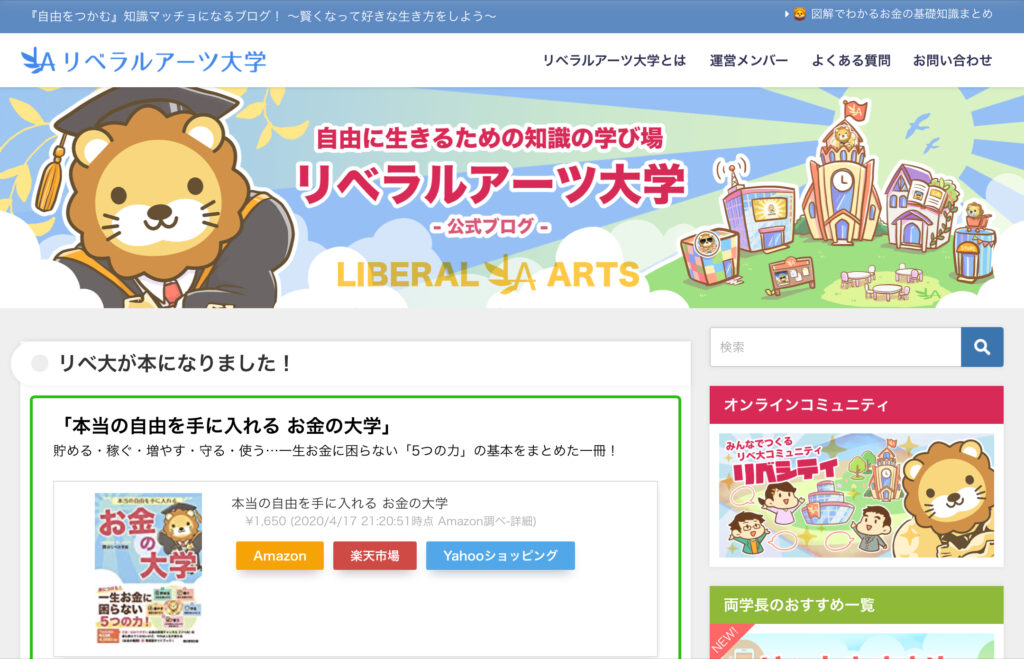Image resolution: width=1024 pixels, height=659 pixels.
Task: Click the site logo leaf icon
Action: [x=38, y=61]
